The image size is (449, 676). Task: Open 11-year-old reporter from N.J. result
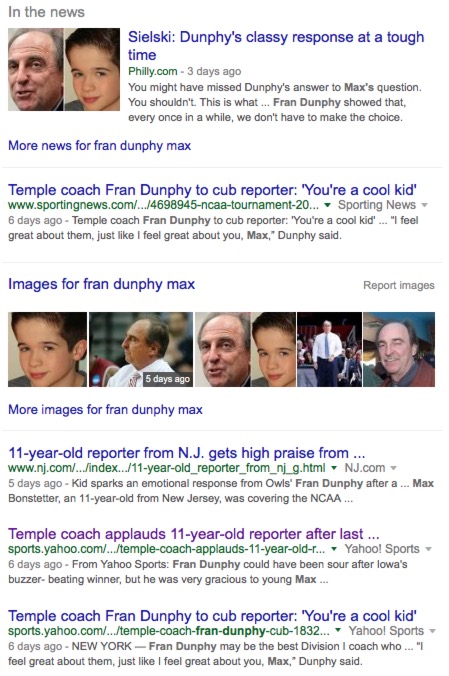(187, 453)
